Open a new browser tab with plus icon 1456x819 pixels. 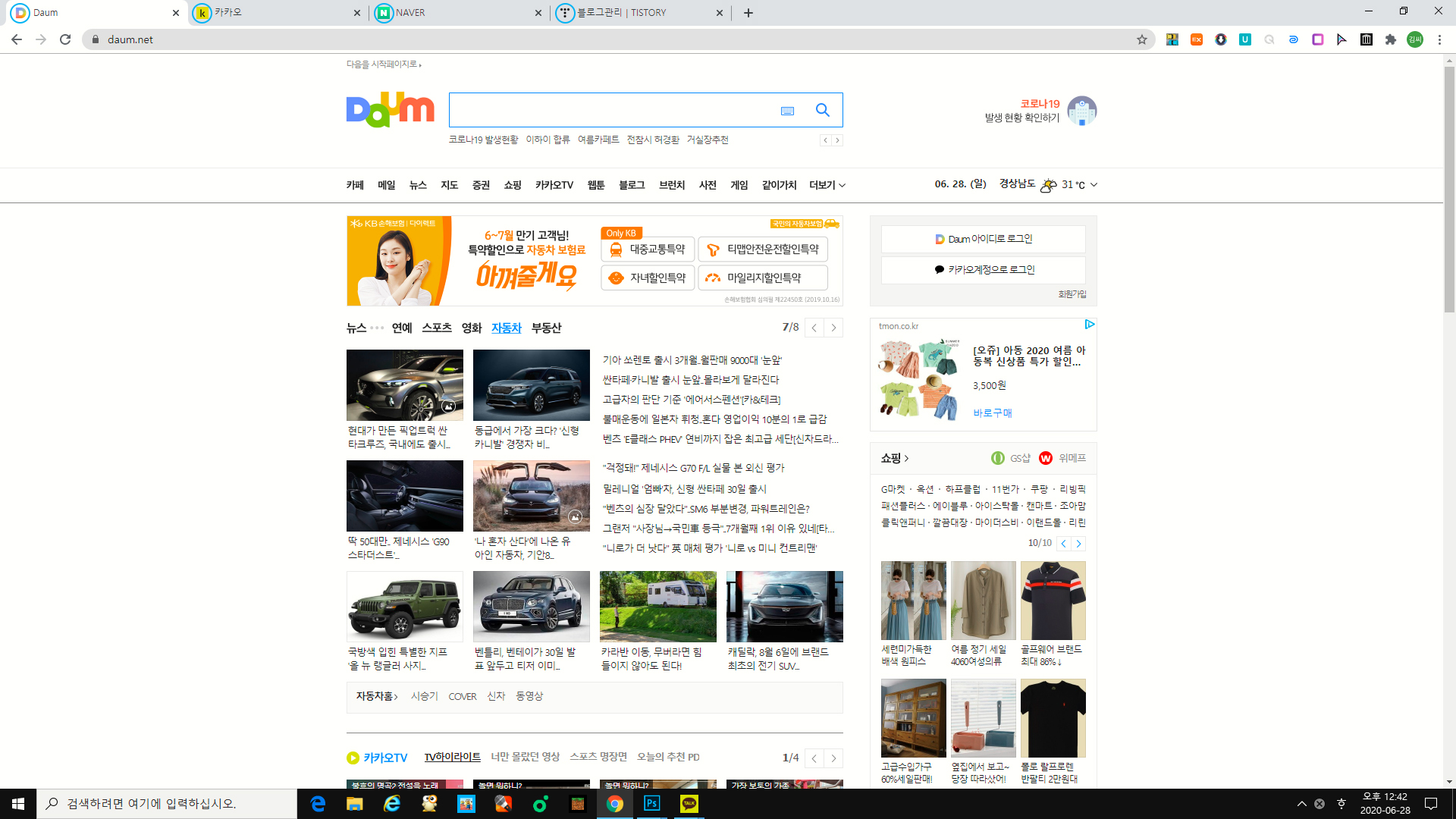748,13
